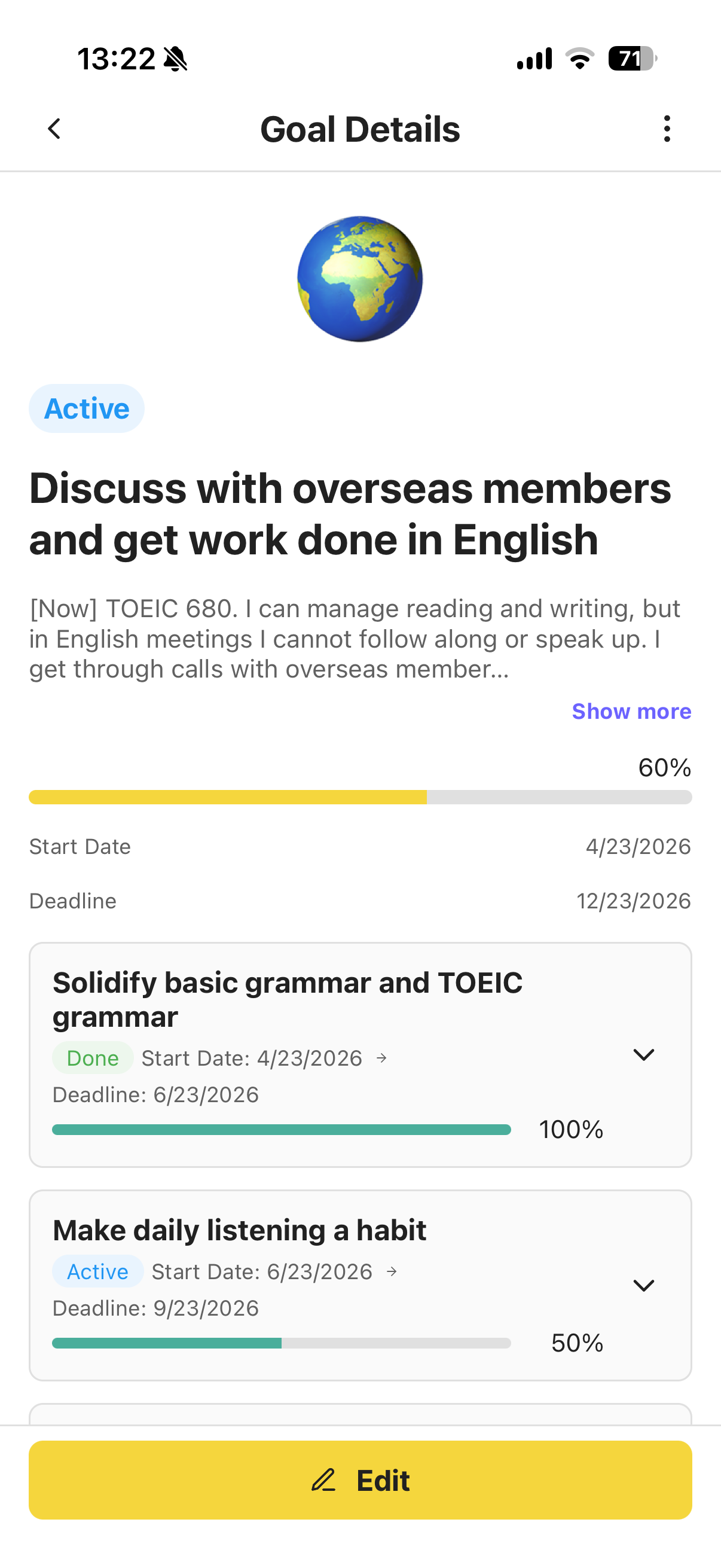Expand the Make daily listening a habit chevron
Screen dimensions: 721x1568
[643, 1285]
